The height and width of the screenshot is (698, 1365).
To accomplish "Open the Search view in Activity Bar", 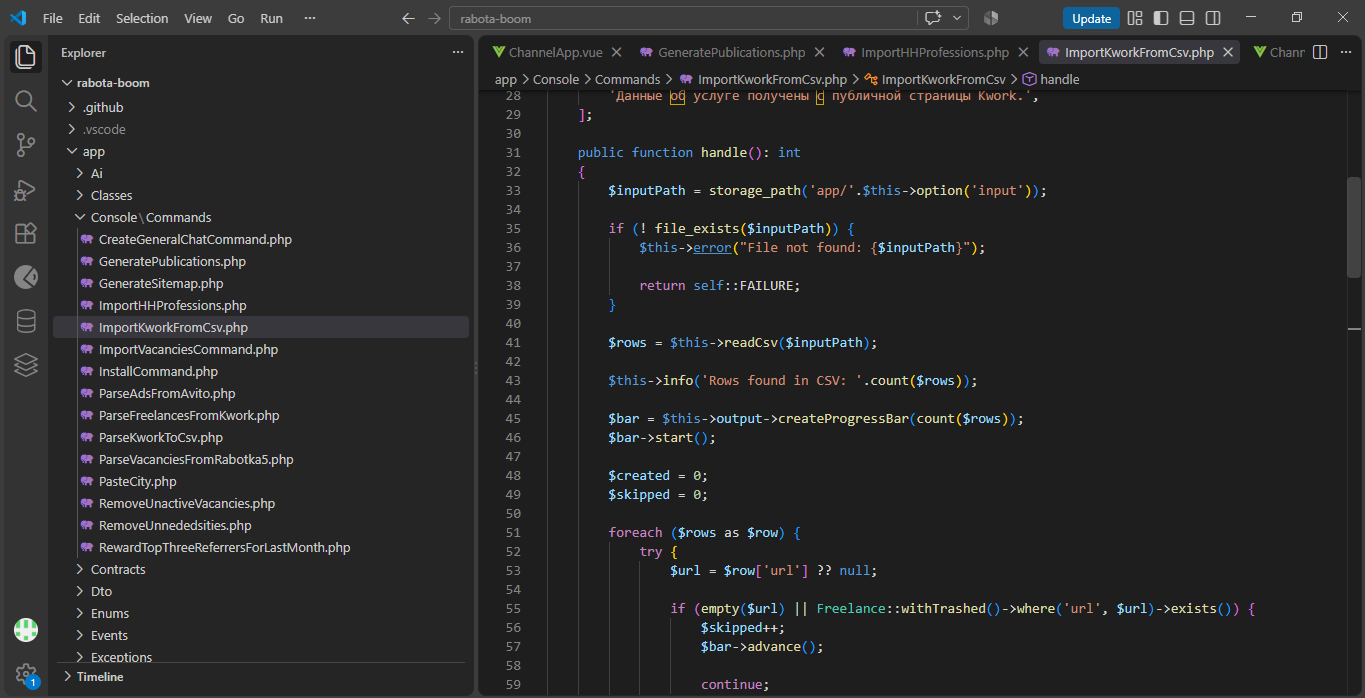I will [x=26, y=101].
